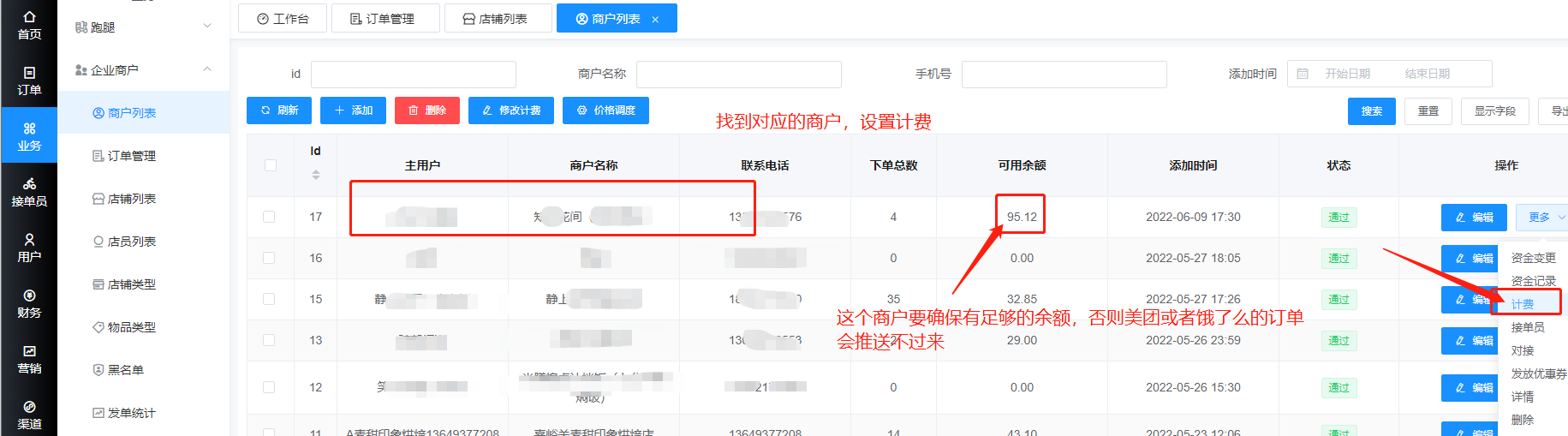
Task: Select 商户列表 in the submenu
Action: [x=143, y=113]
